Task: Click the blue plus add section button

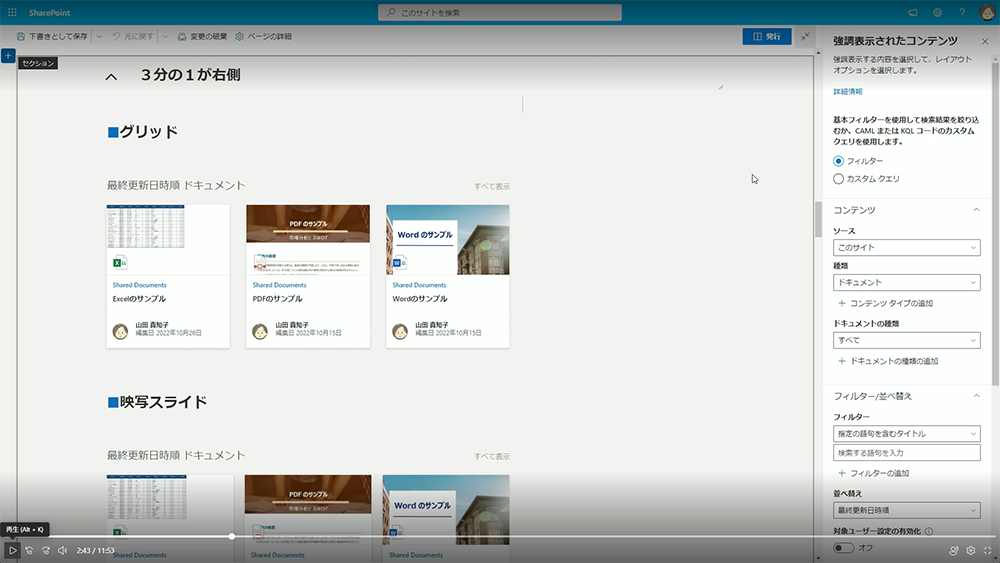Action: (8, 56)
